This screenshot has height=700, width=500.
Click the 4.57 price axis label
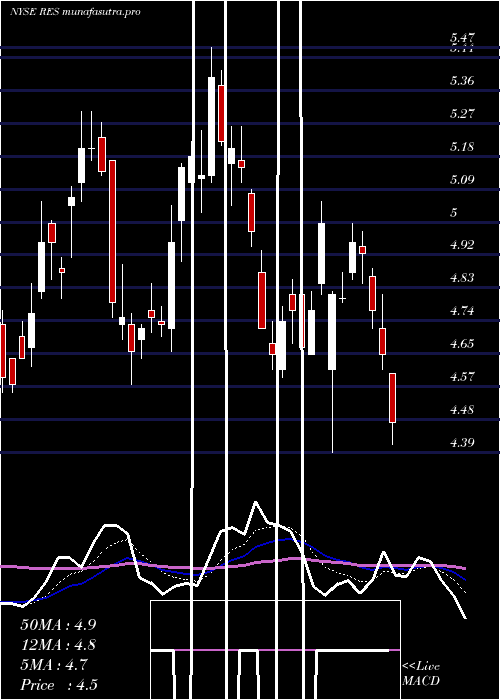click(462, 376)
